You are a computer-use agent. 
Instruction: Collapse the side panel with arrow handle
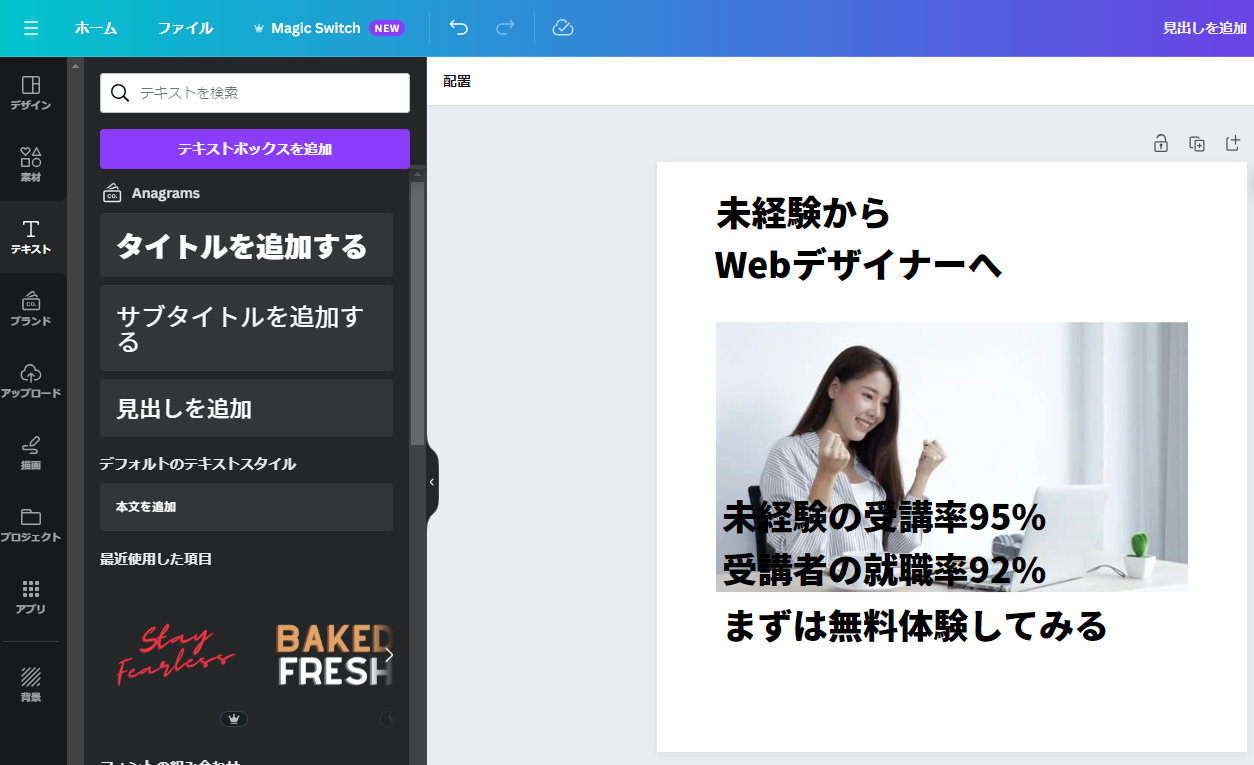(x=432, y=482)
